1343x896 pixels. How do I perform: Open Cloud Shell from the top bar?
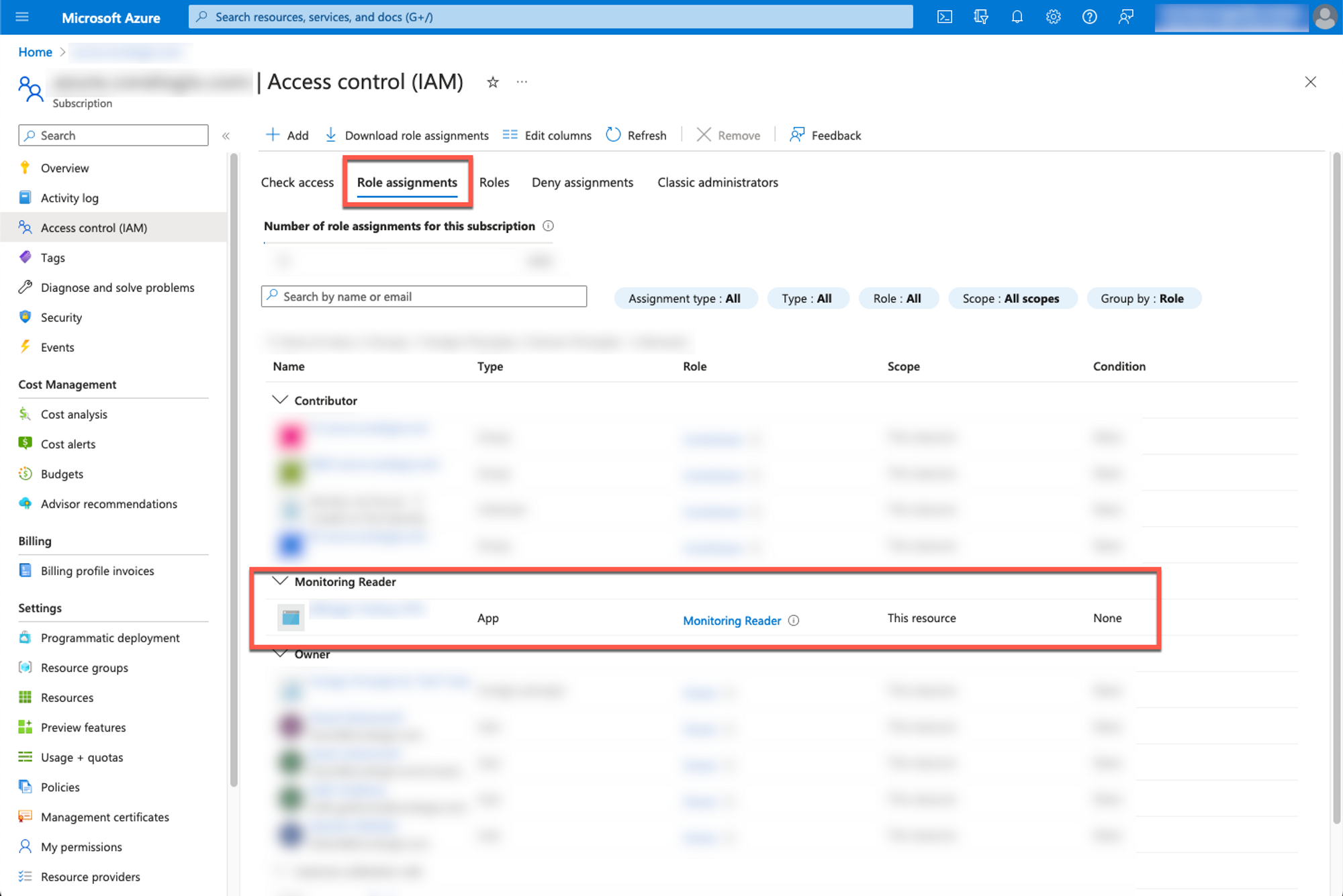[945, 17]
